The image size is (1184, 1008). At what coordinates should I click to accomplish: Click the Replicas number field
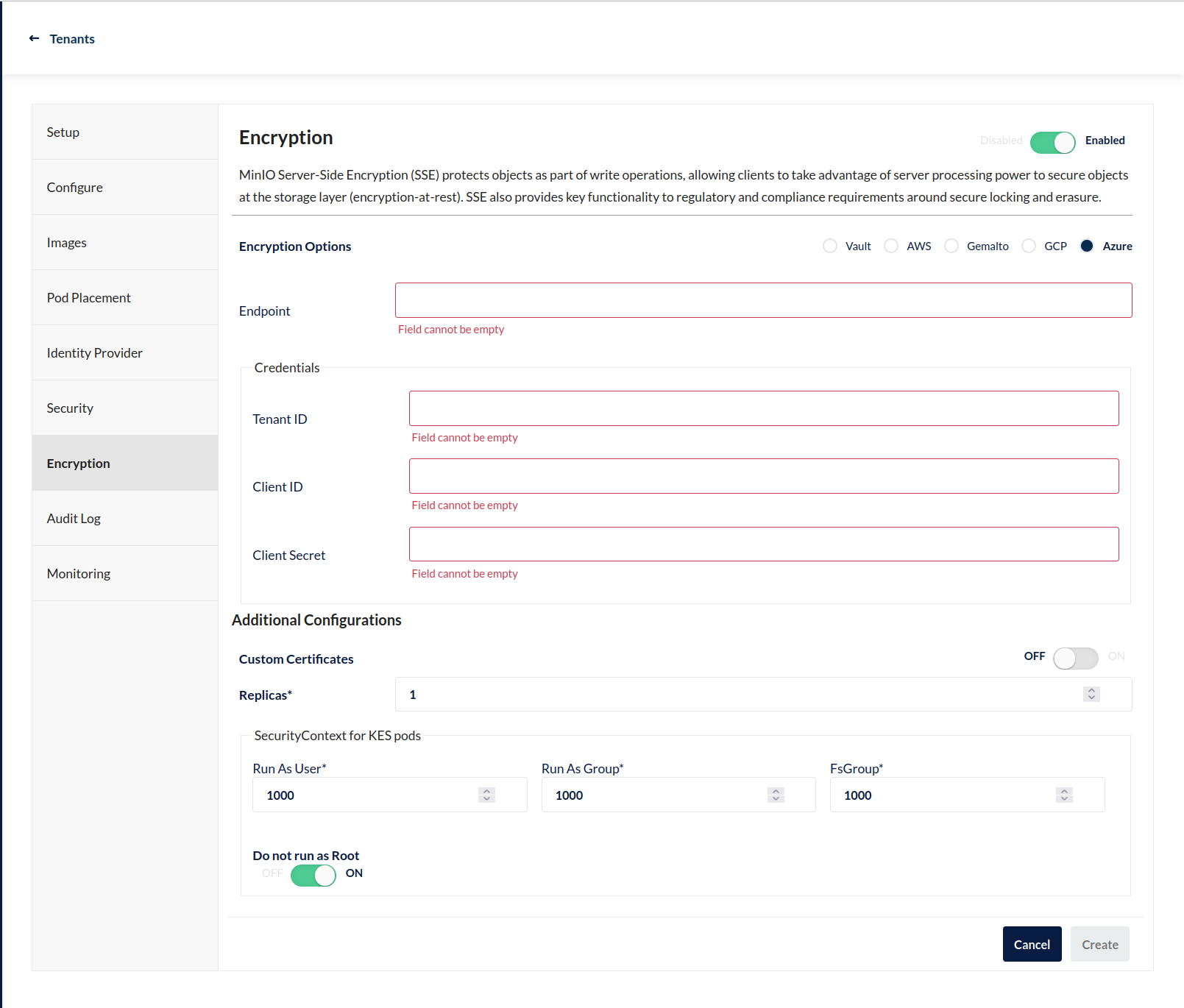763,694
